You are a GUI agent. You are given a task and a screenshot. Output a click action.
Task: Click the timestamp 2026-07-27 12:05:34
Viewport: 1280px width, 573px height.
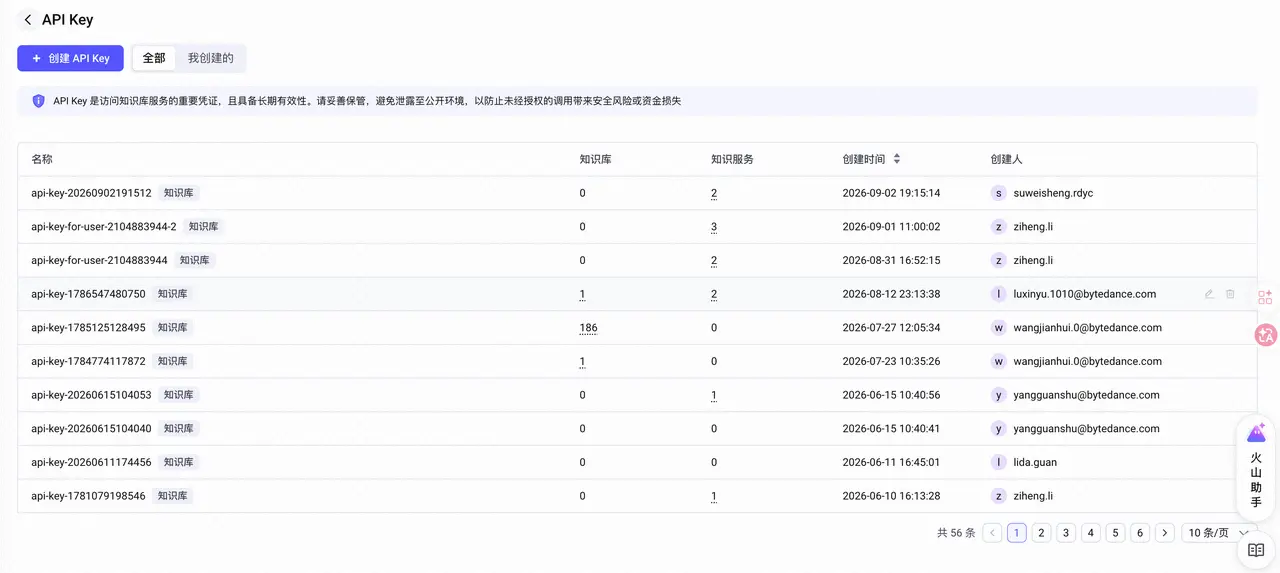891,328
